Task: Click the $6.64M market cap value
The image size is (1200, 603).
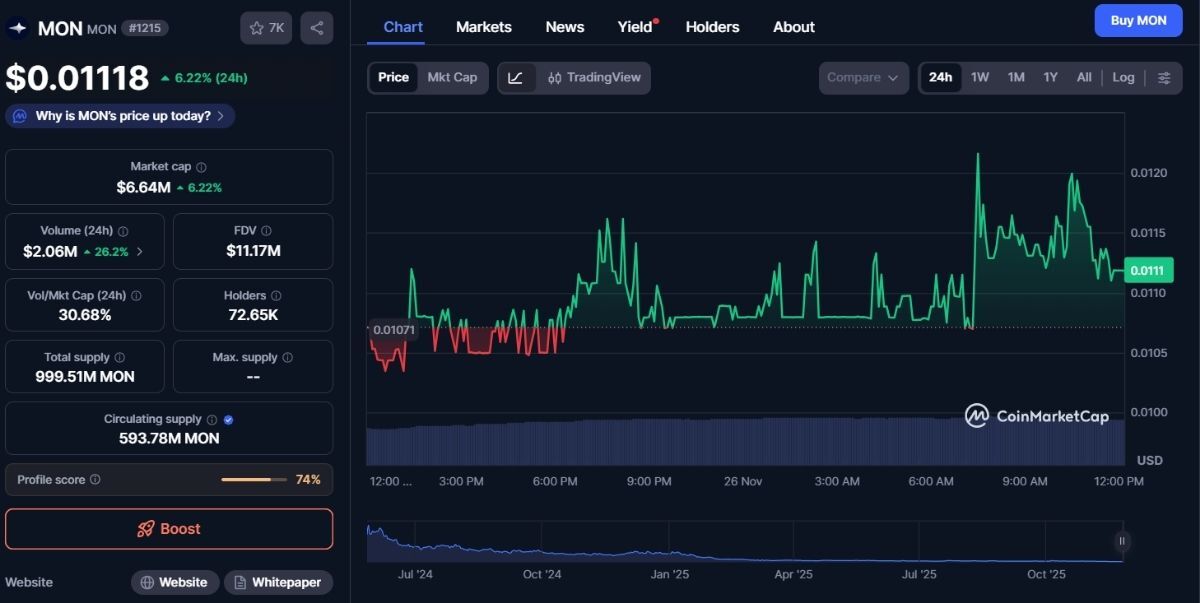Action: tap(143, 187)
